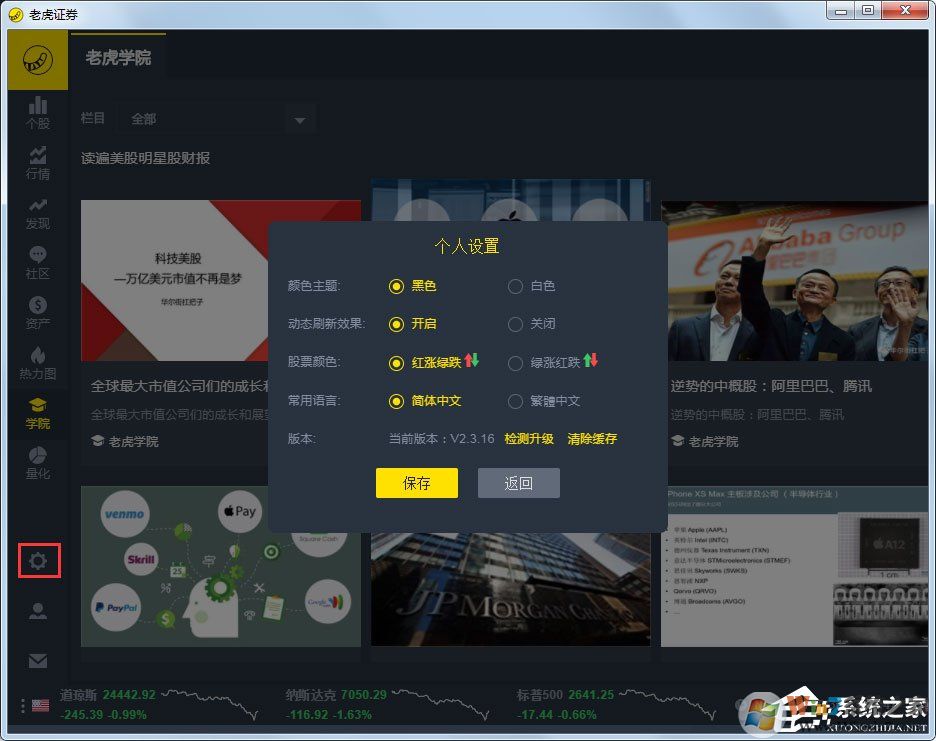
Task: Switch to the 老虎学院 tab
Action: point(119,57)
